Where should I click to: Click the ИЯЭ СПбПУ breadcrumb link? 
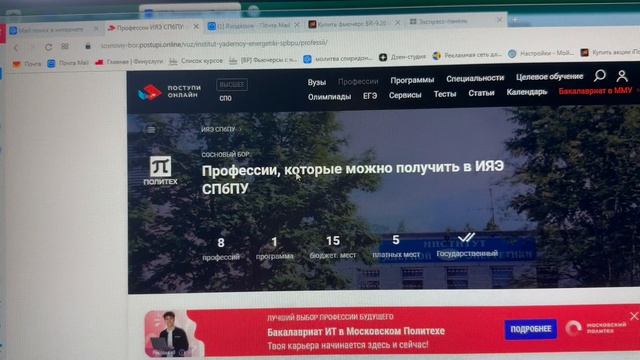[218, 129]
